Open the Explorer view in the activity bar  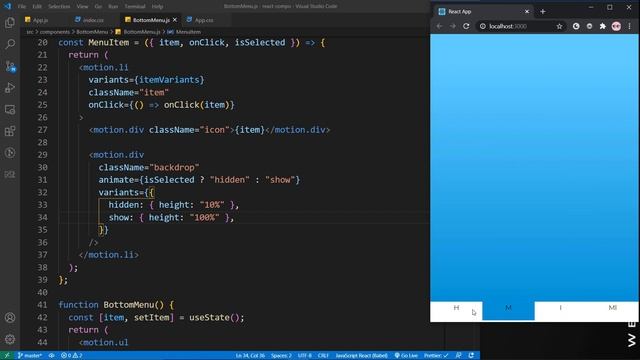click(x=10, y=22)
